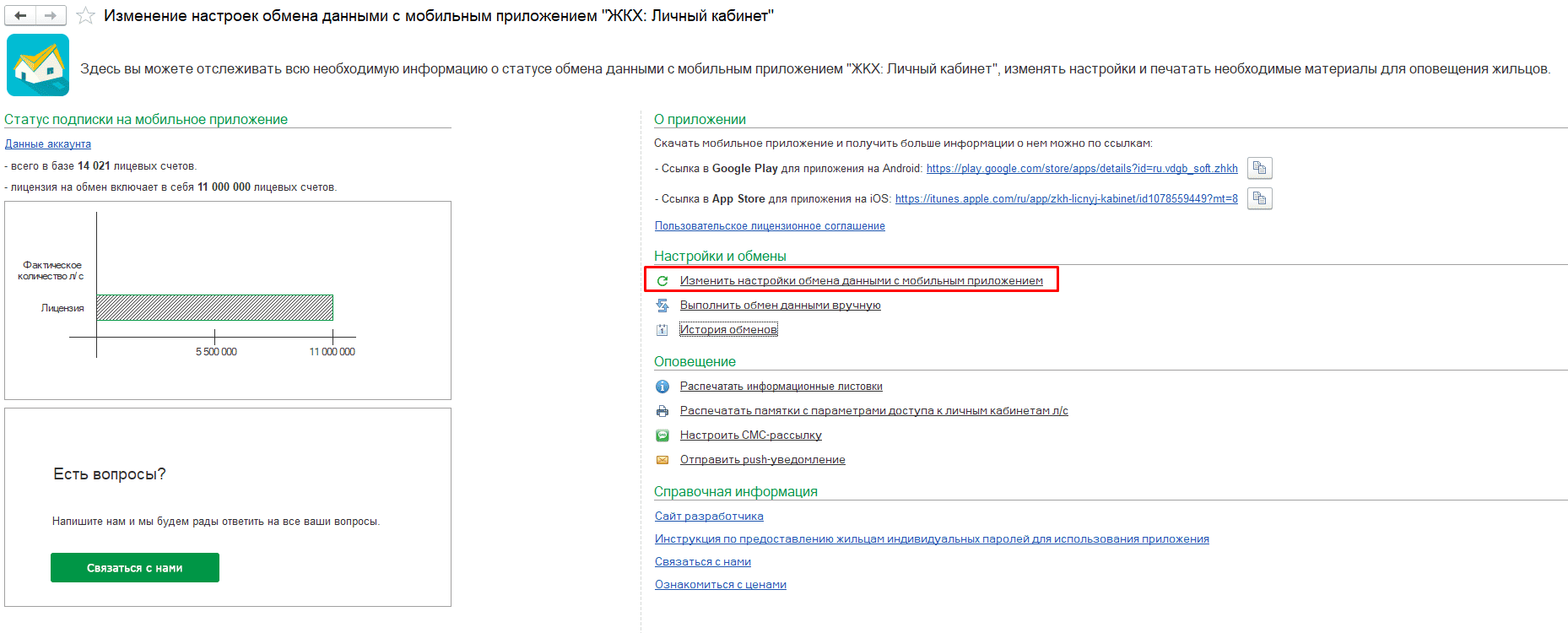Image resolution: width=1568 pixels, height=633 pixels.
Task: Click the forward navigation arrow
Action: coord(51,15)
